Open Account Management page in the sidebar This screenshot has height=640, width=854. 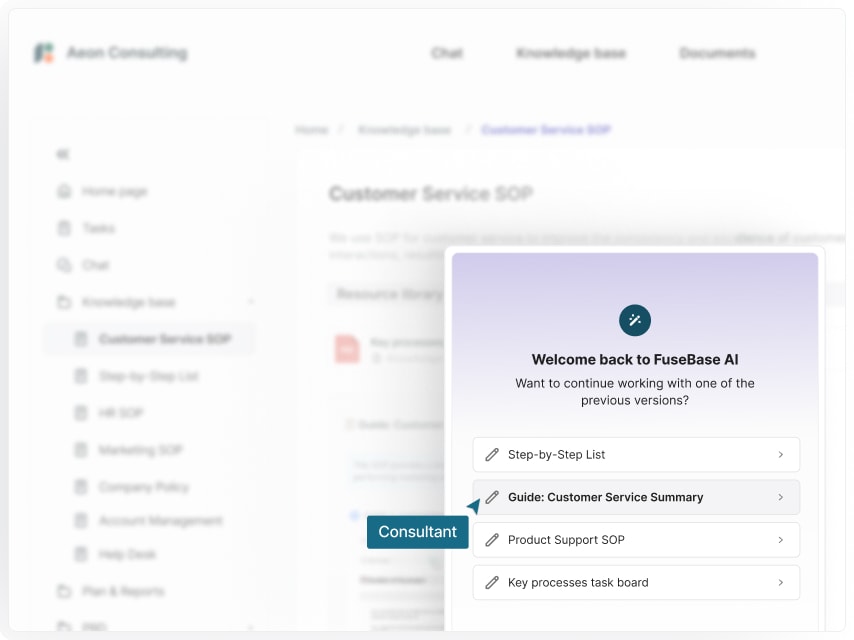point(161,521)
